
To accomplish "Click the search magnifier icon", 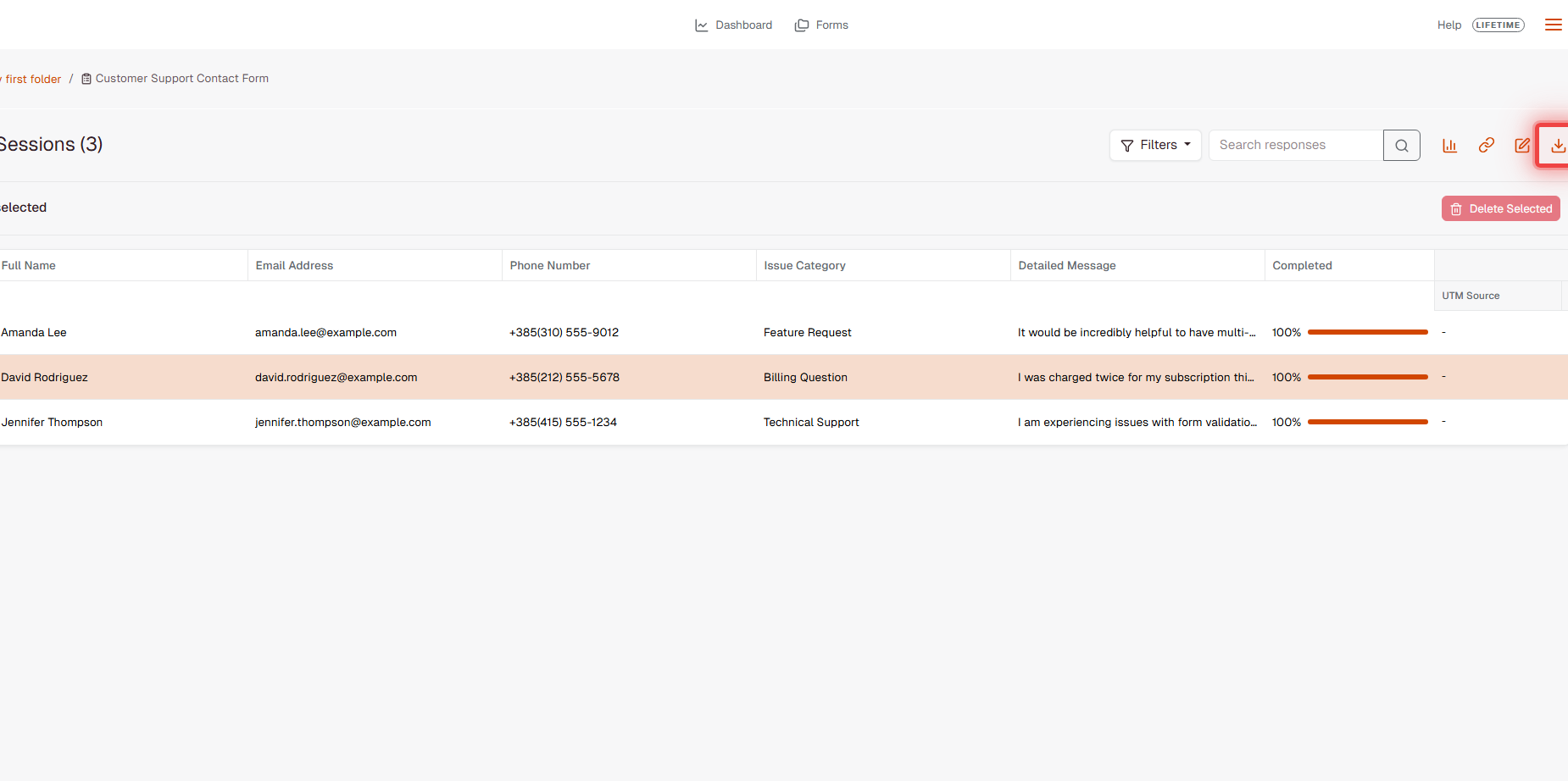I will coord(1401,145).
